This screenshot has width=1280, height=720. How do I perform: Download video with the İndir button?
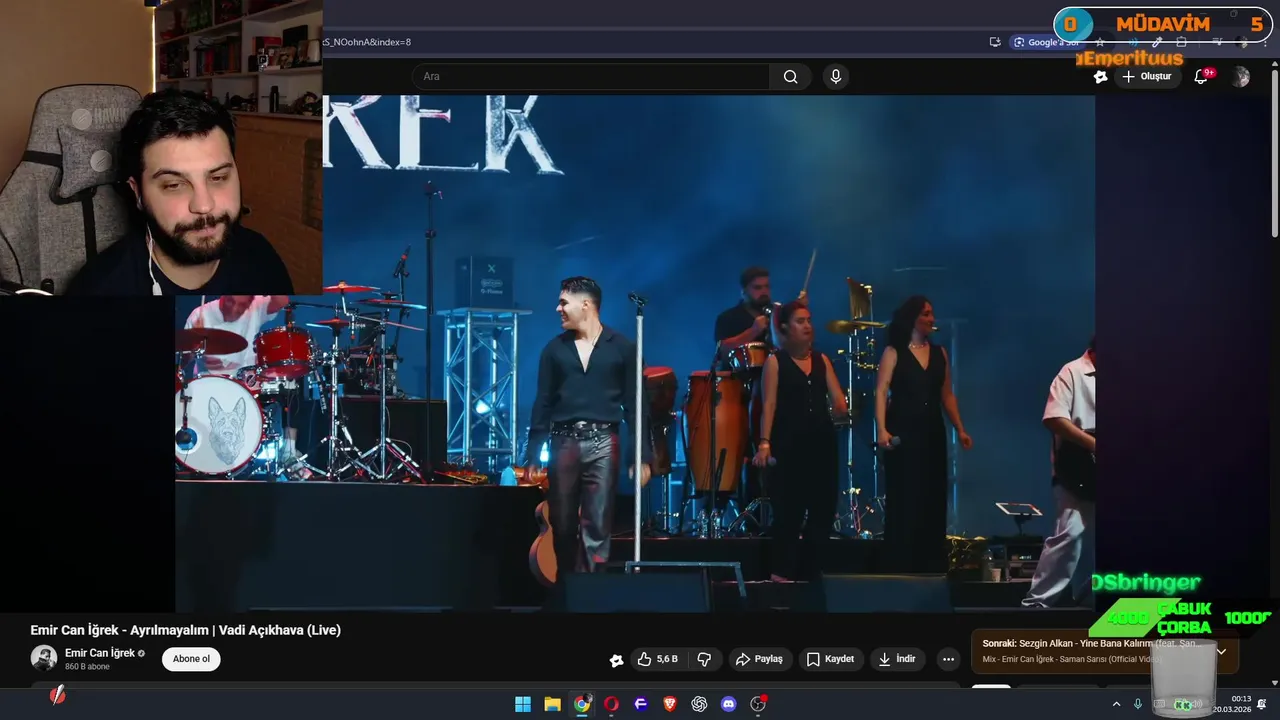[x=897, y=659]
